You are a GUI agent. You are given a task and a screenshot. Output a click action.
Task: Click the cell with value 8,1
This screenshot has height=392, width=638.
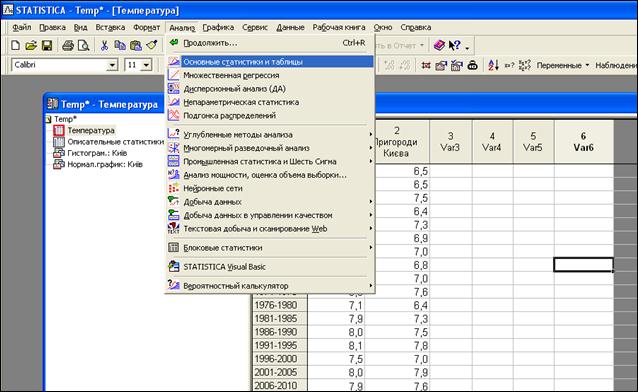click(336, 346)
